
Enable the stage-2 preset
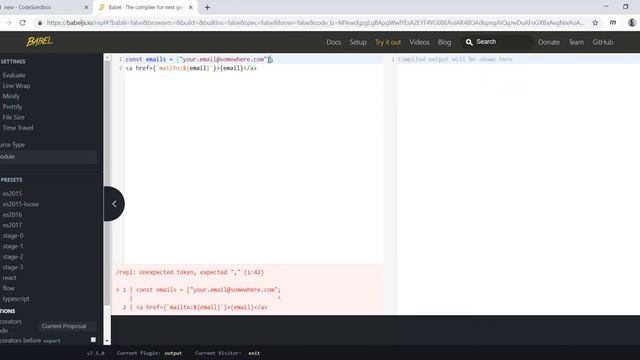click(x=13, y=257)
